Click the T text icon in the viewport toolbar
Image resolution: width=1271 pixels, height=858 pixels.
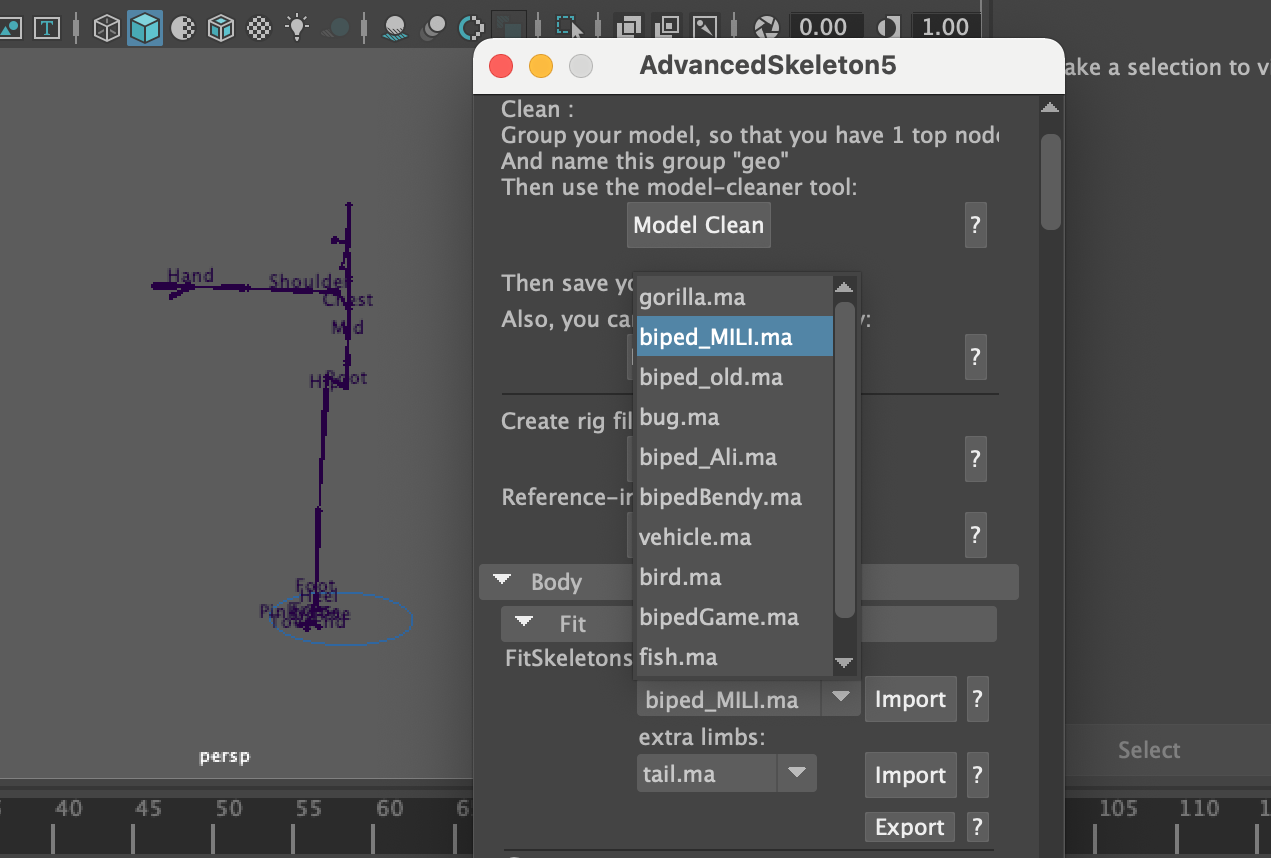click(46, 28)
